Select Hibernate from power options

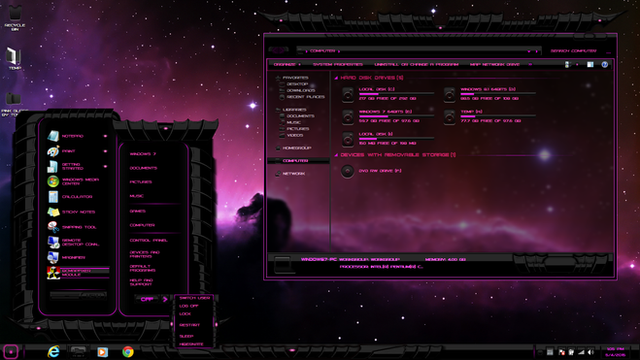(191, 344)
